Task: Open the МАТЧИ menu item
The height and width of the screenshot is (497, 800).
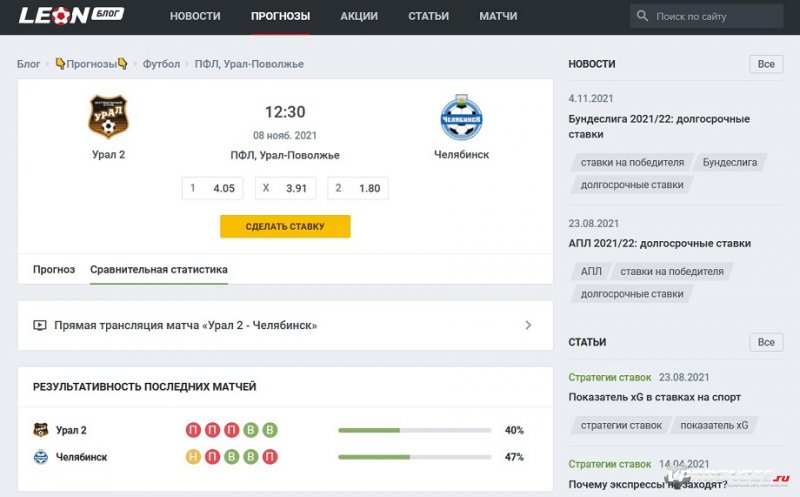Action: [498, 16]
